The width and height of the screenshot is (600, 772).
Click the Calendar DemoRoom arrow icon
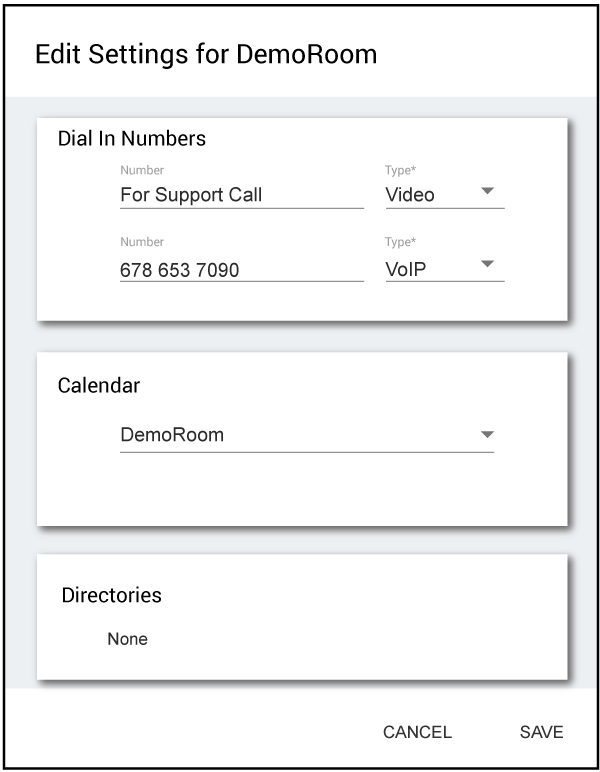pyautogui.click(x=487, y=434)
